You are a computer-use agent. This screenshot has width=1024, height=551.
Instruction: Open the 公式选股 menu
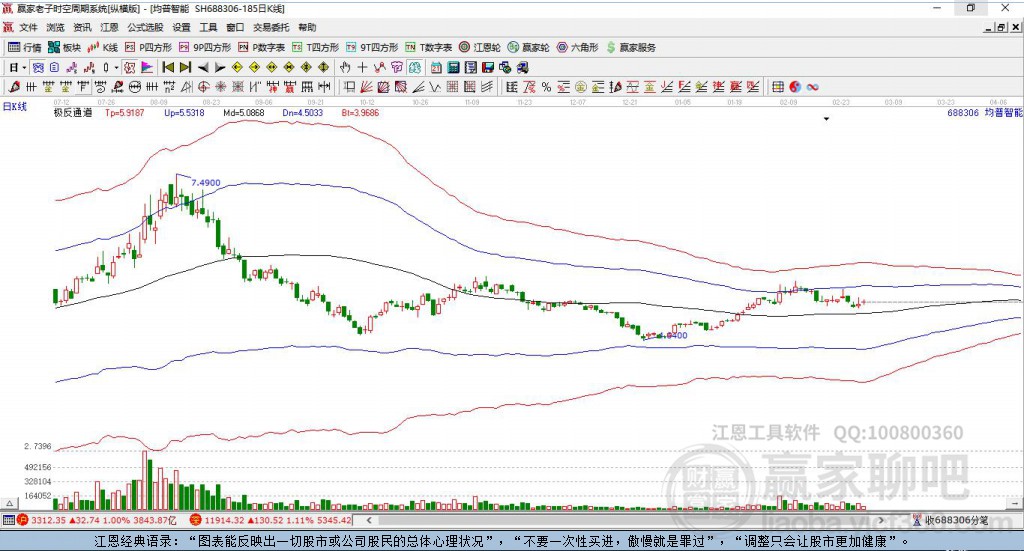(145, 27)
